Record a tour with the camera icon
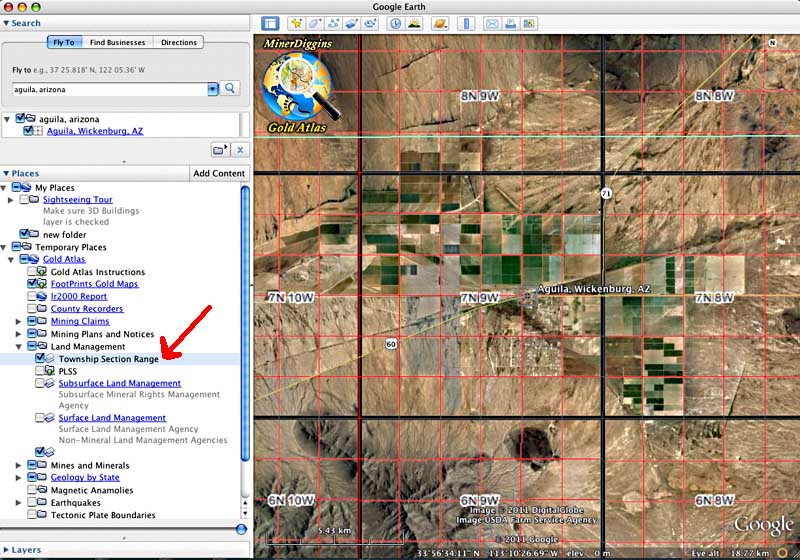This screenshot has width=800, height=560. tap(370, 23)
